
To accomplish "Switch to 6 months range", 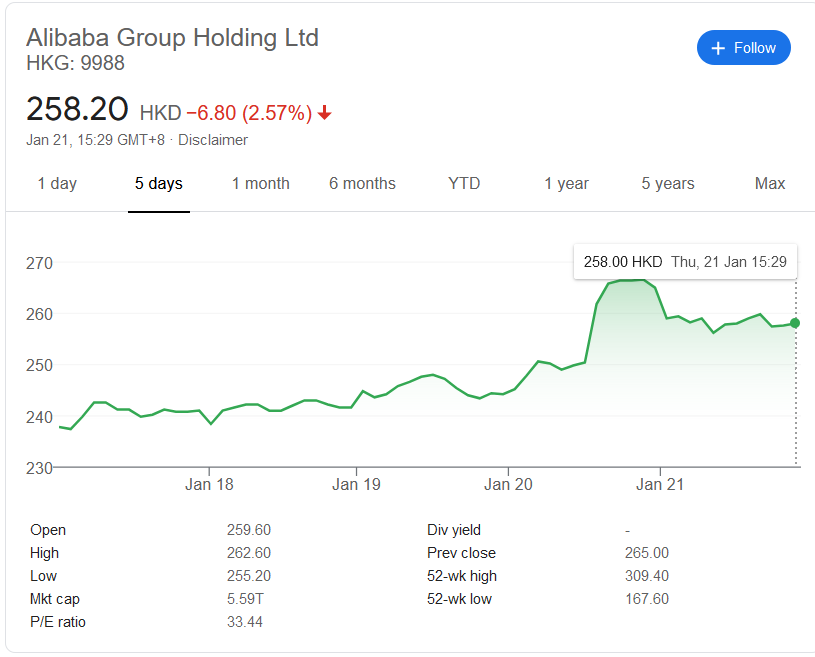I will [362, 183].
